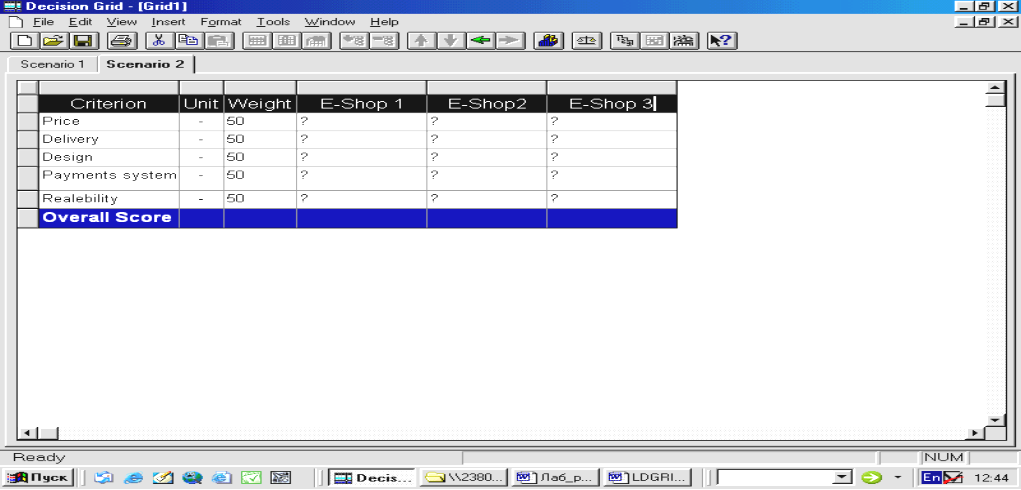Screen dimensions: 1021x490
Task: Select the Realebility criterion cell
Action: pyautogui.click(x=109, y=199)
